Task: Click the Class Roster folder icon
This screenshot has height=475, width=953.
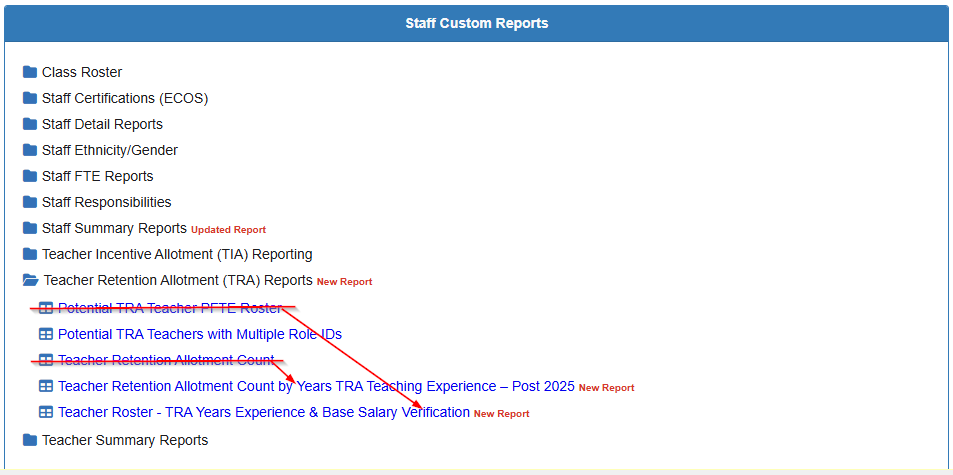Action: click(30, 72)
